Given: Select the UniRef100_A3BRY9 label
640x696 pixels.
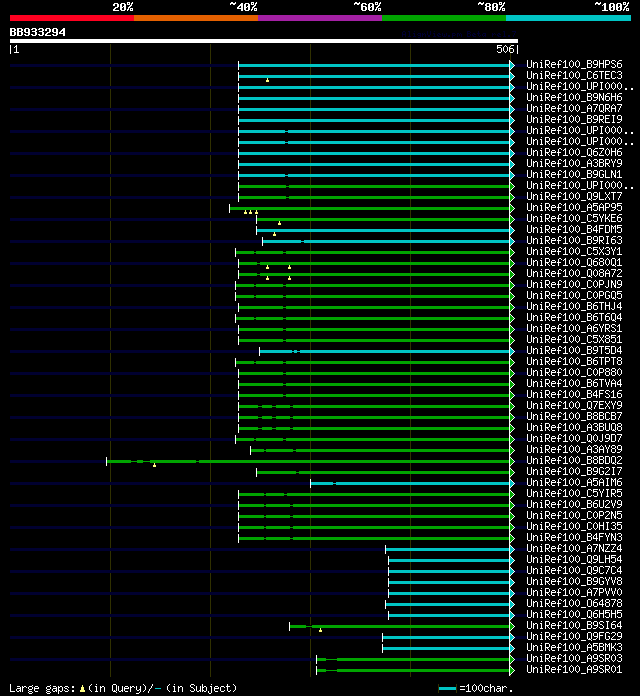Looking at the screenshot, I should pos(574,163).
